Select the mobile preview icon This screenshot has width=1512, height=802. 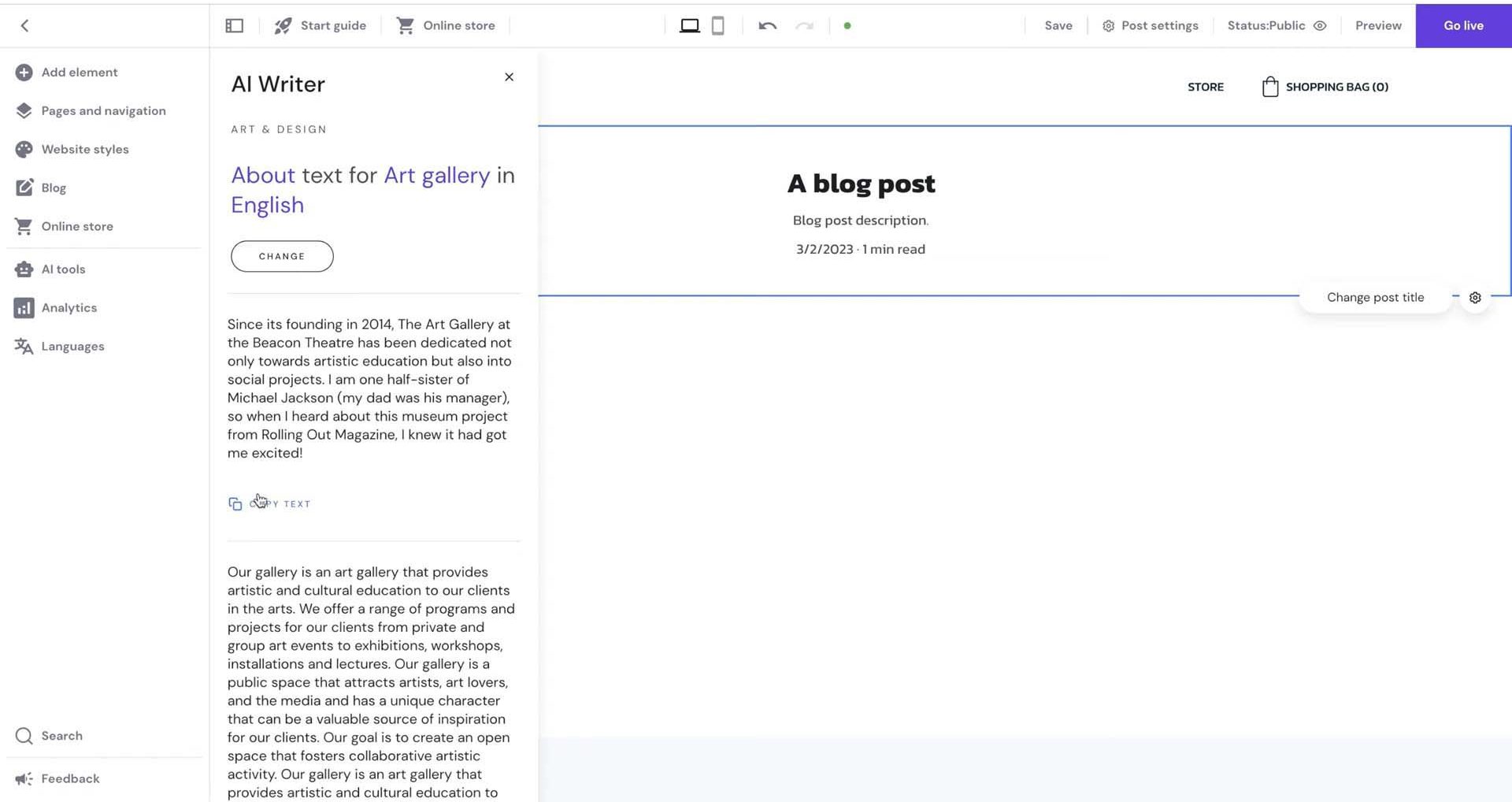coord(717,25)
